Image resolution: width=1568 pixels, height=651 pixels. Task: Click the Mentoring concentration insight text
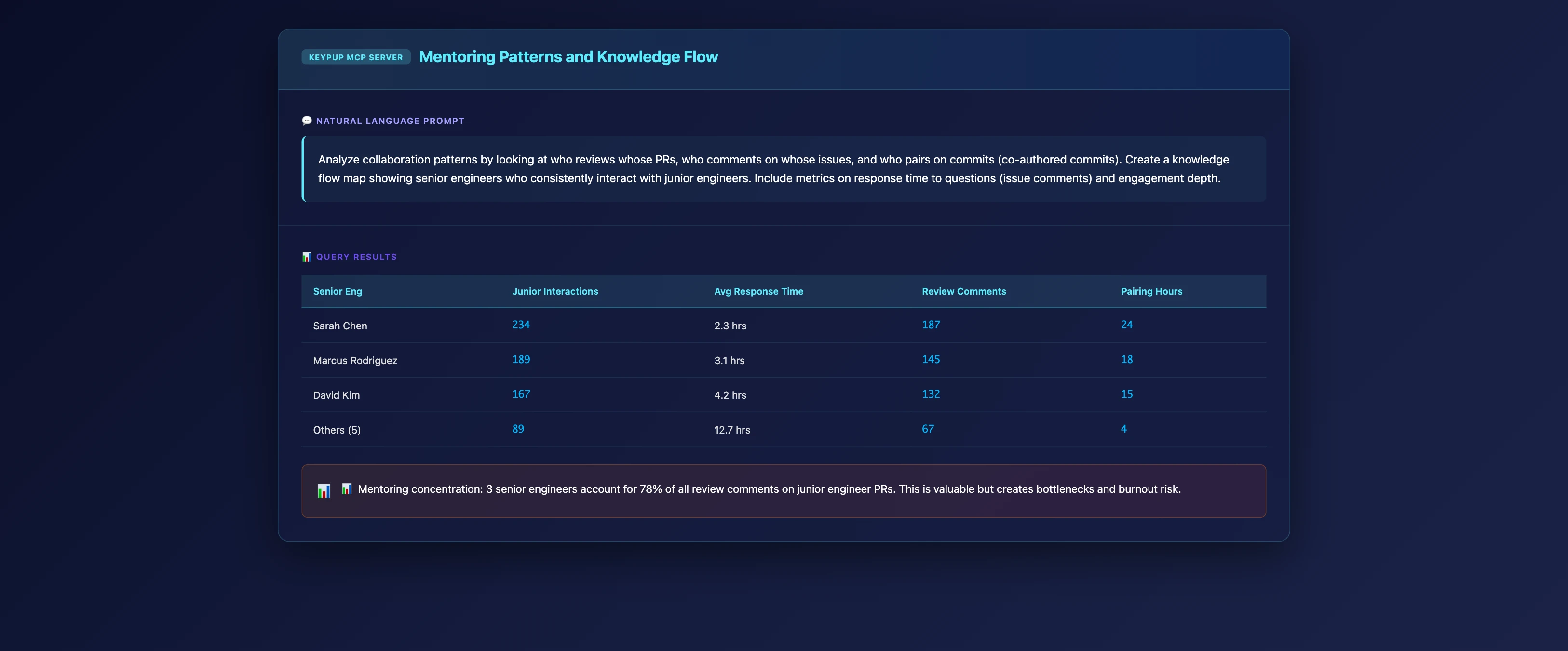click(x=769, y=489)
